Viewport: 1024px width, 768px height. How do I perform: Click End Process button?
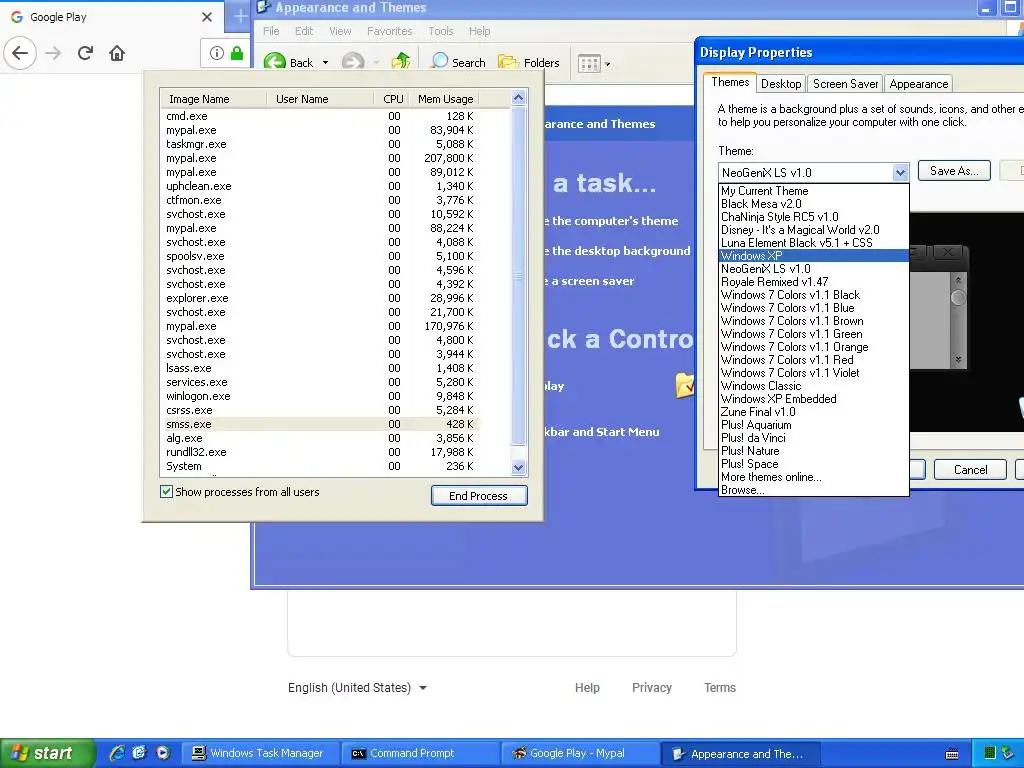(479, 496)
